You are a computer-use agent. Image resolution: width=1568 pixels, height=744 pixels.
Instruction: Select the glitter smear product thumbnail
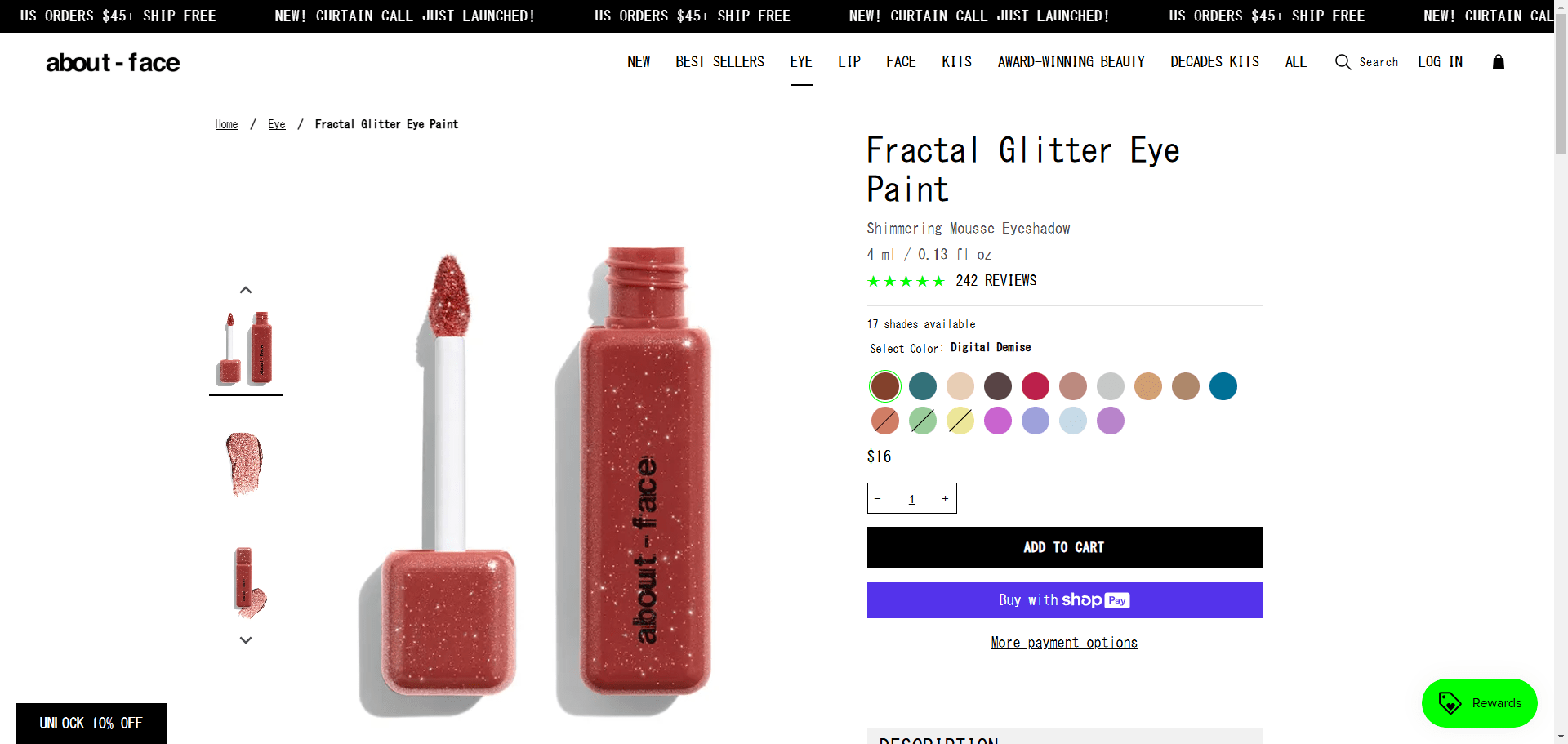click(245, 463)
